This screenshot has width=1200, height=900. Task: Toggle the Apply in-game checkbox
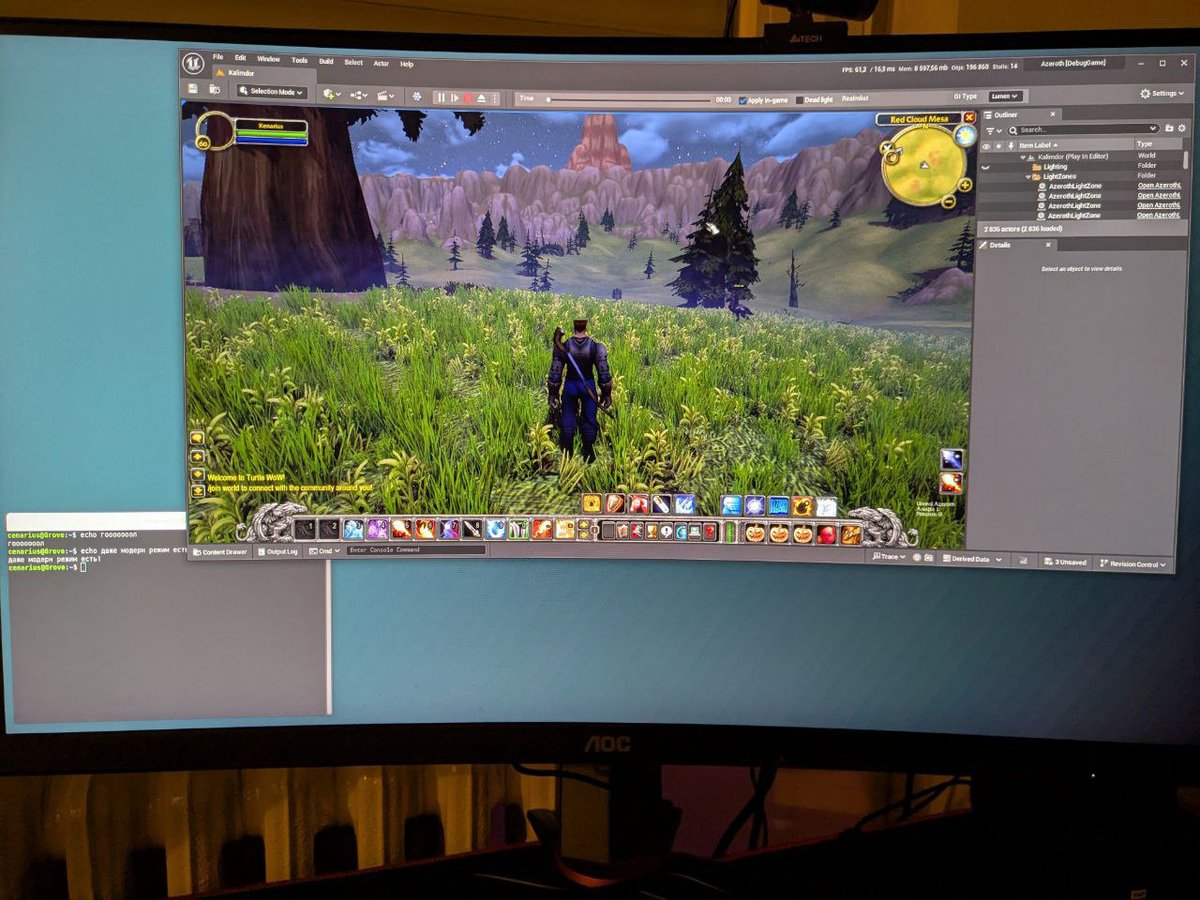pyautogui.click(x=744, y=100)
